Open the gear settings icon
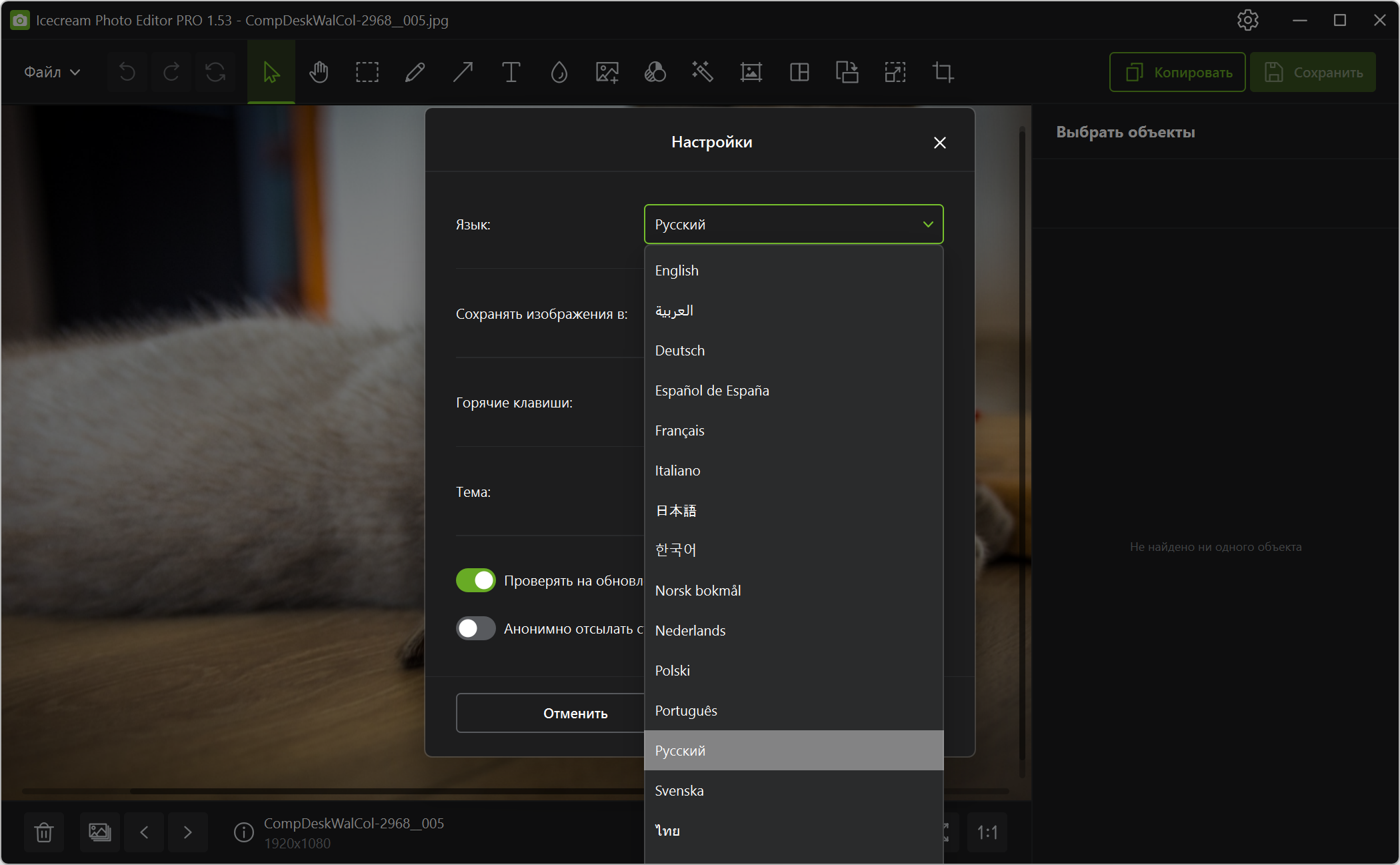This screenshot has width=1400, height=865. pyautogui.click(x=1247, y=20)
